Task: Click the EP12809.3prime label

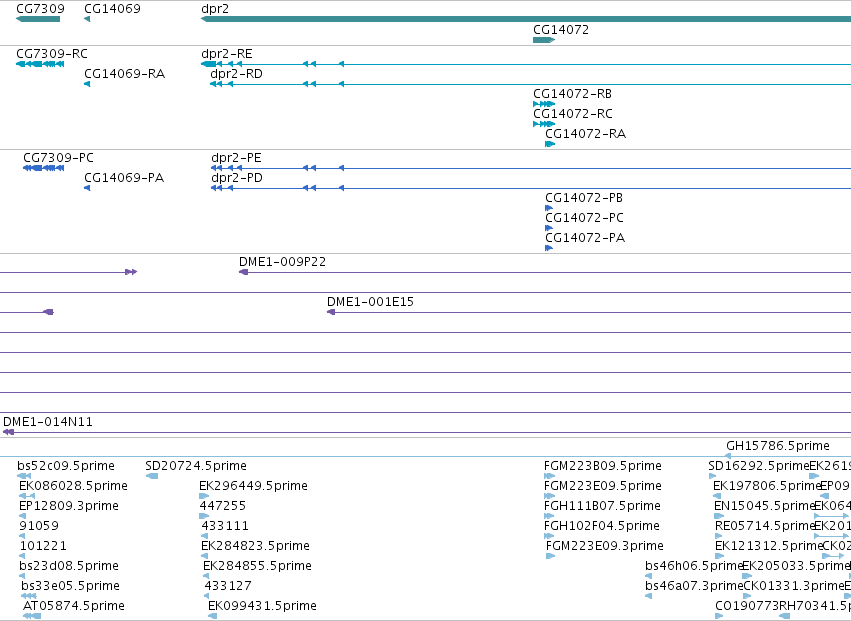Action: [69, 506]
